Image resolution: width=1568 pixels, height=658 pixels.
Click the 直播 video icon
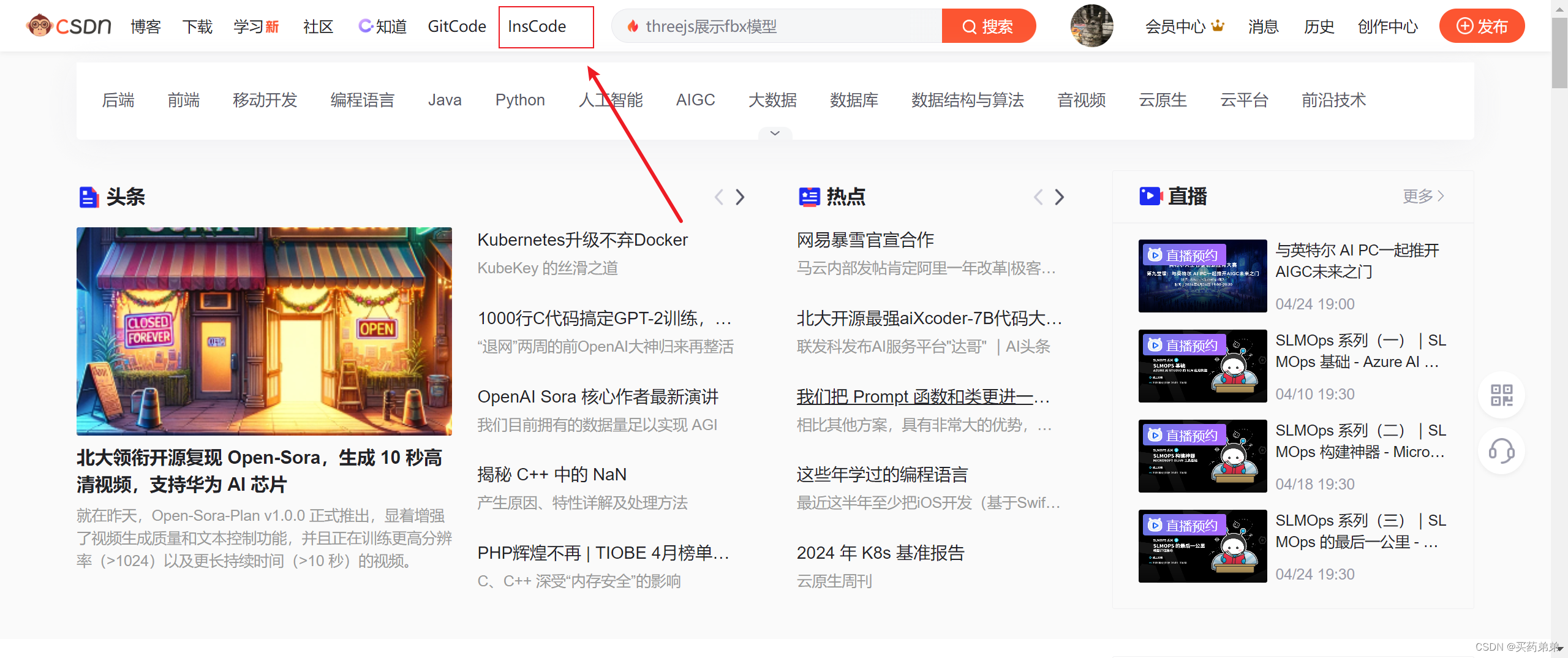pyautogui.click(x=1150, y=196)
